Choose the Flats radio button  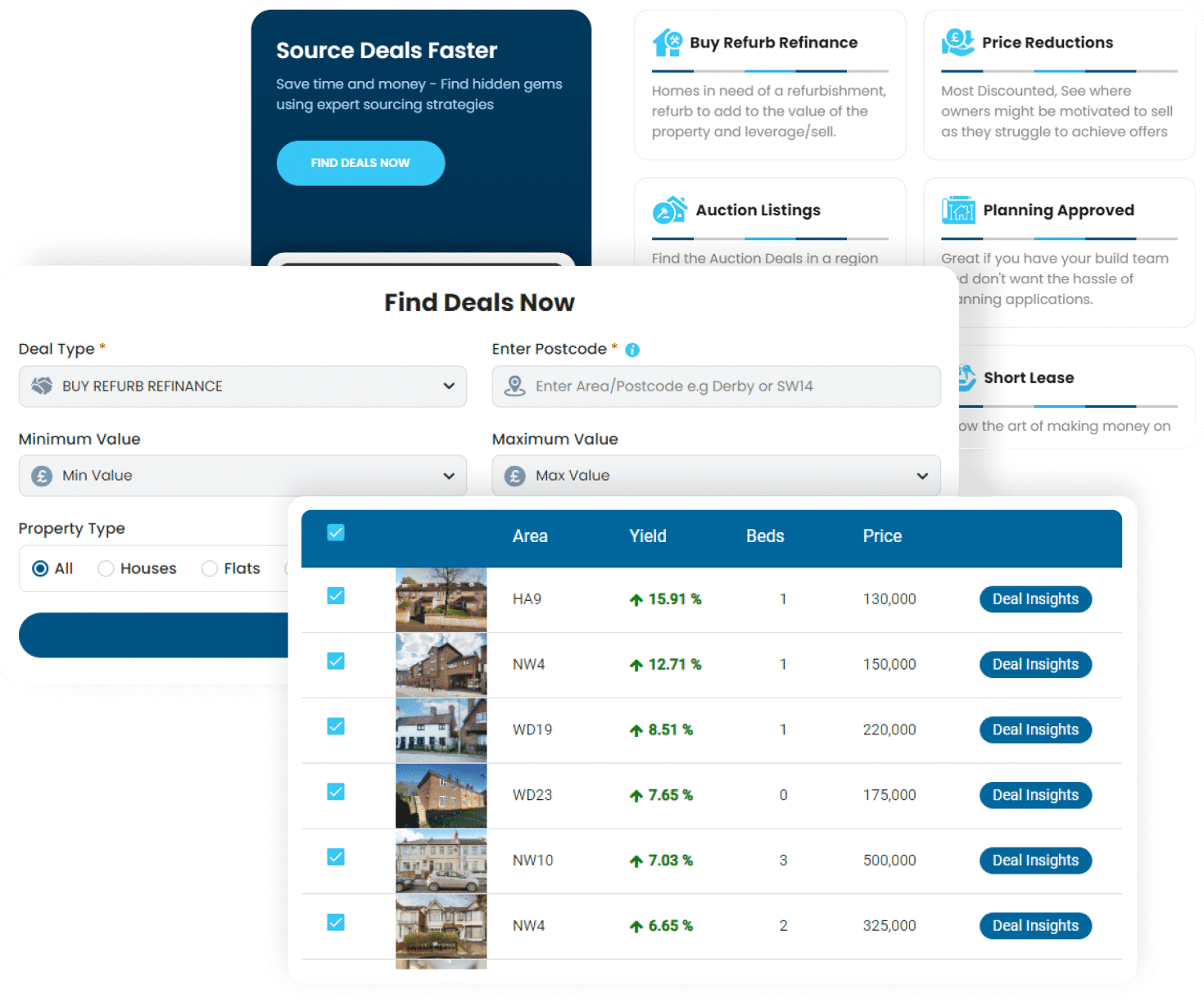click(210, 568)
